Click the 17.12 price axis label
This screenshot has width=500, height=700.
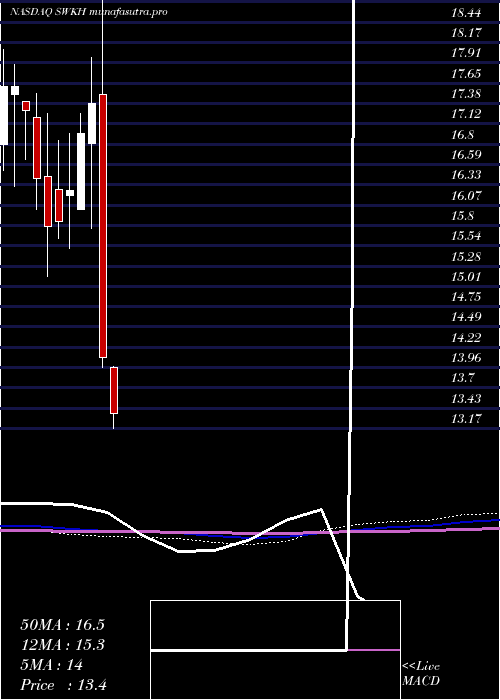point(466,114)
